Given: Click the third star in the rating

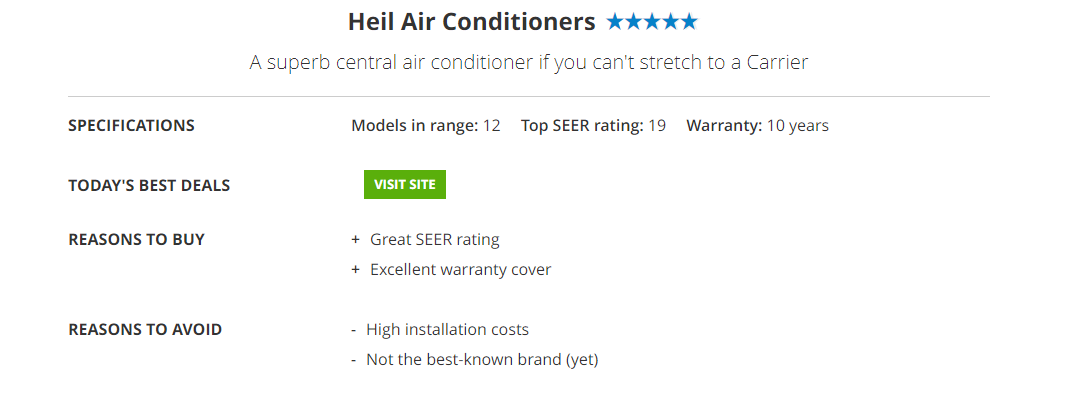Looking at the screenshot, I should [652, 21].
